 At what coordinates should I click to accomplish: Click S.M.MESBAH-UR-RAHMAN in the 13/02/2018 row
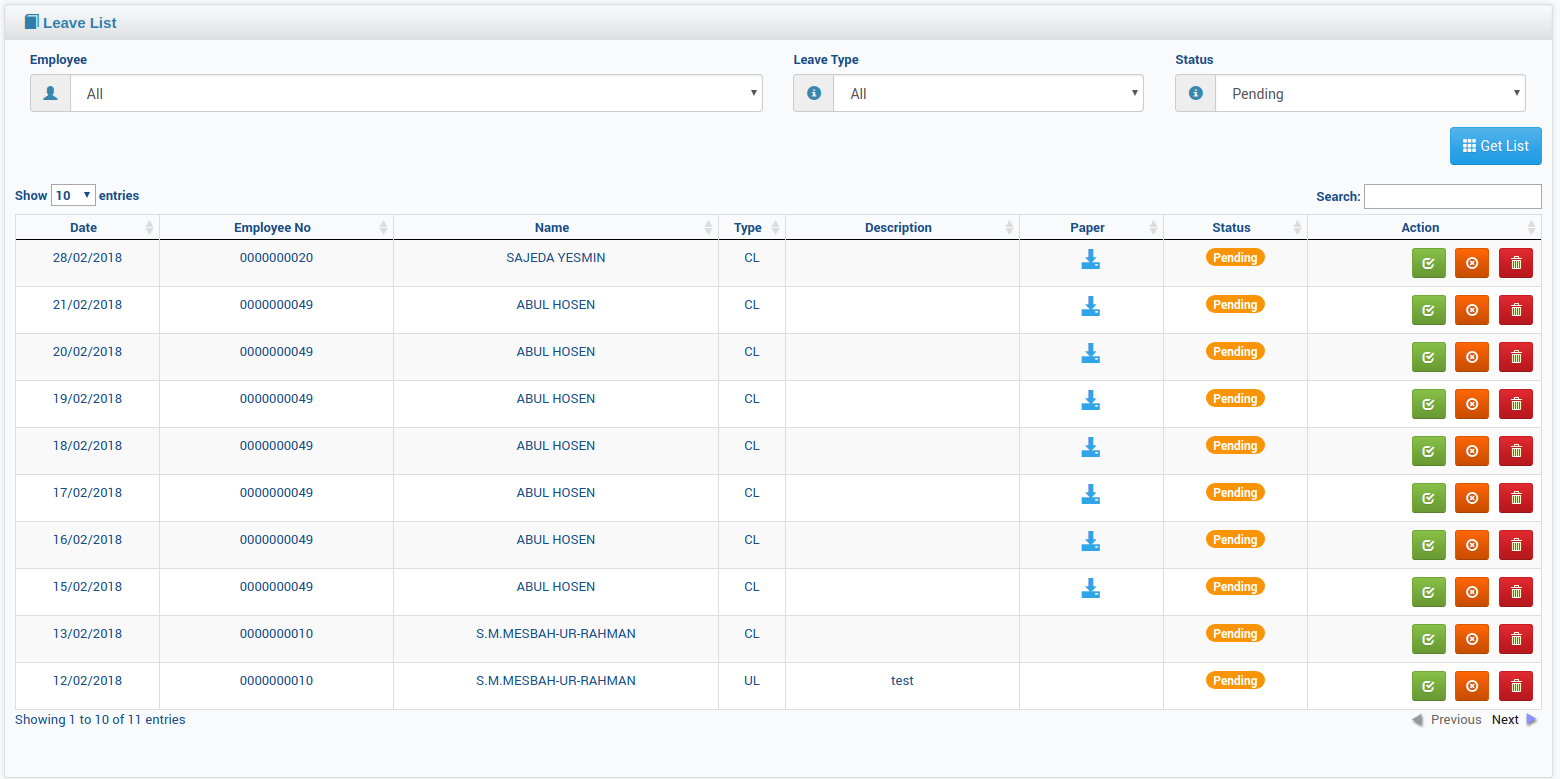pos(556,633)
